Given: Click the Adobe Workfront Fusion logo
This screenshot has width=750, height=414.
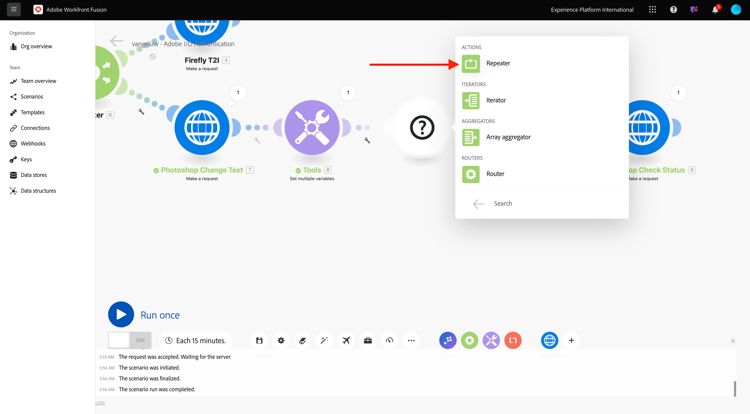Looking at the screenshot, I should tap(38, 10).
